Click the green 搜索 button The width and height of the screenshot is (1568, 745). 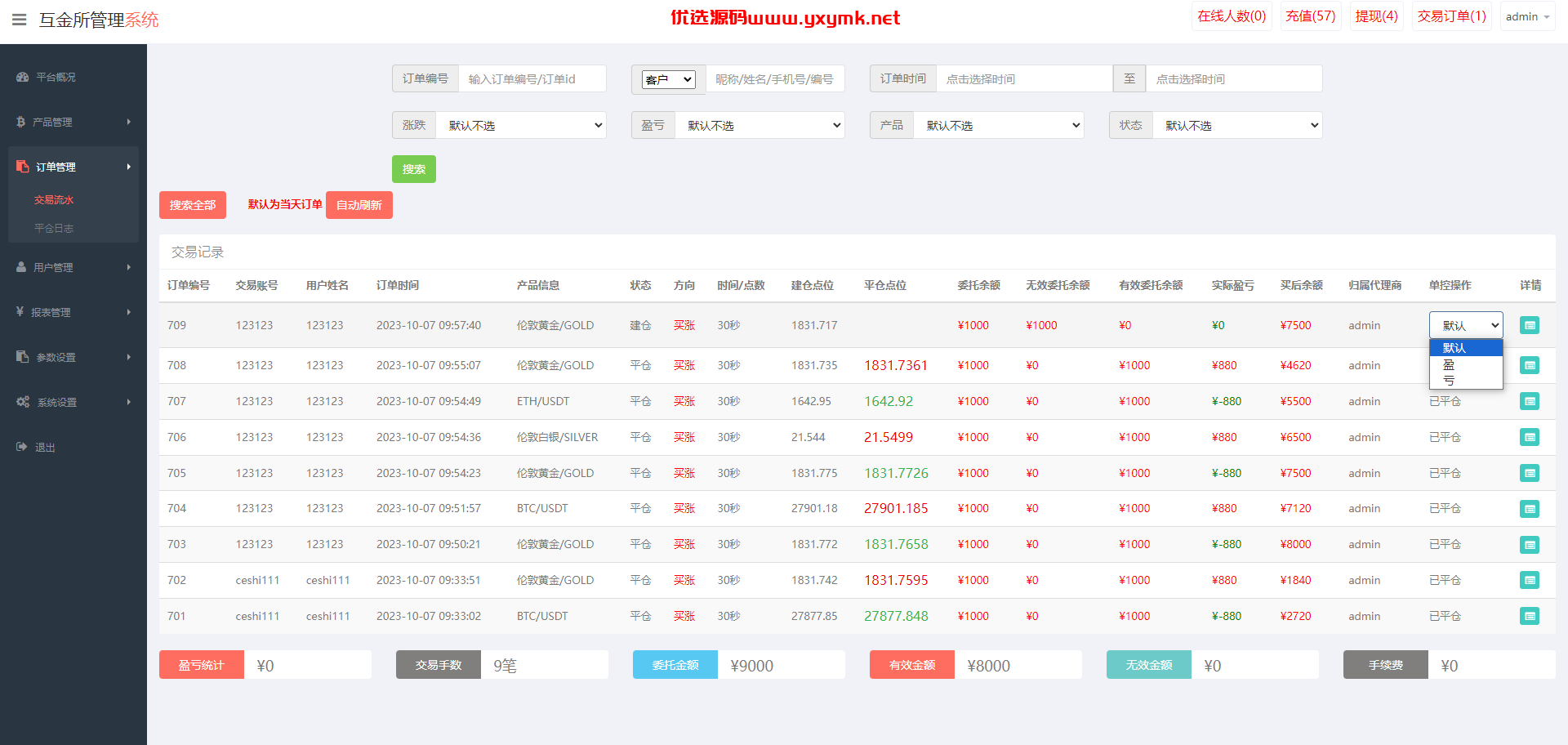pos(414,169)
